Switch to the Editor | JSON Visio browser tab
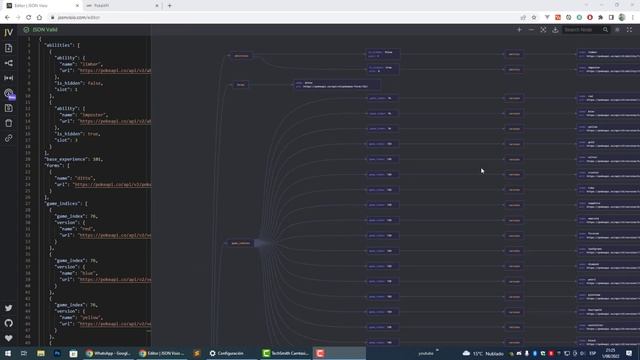Screen dimensions: 640x360 click(x=42, y=6)
